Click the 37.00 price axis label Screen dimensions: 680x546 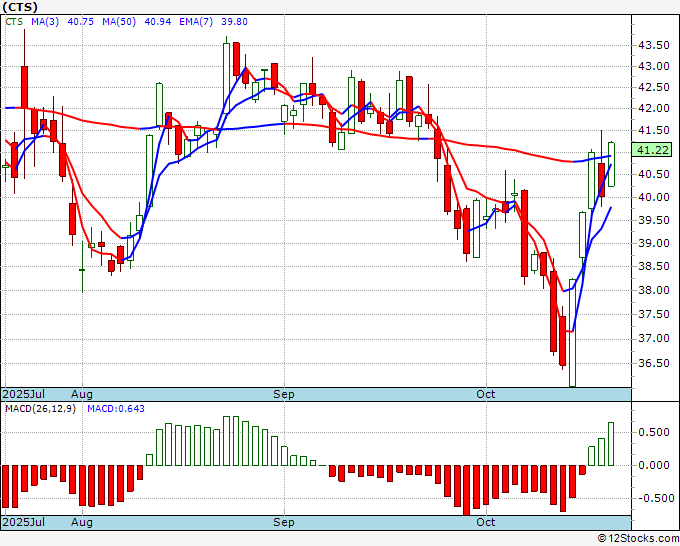(x=654, y=339)
